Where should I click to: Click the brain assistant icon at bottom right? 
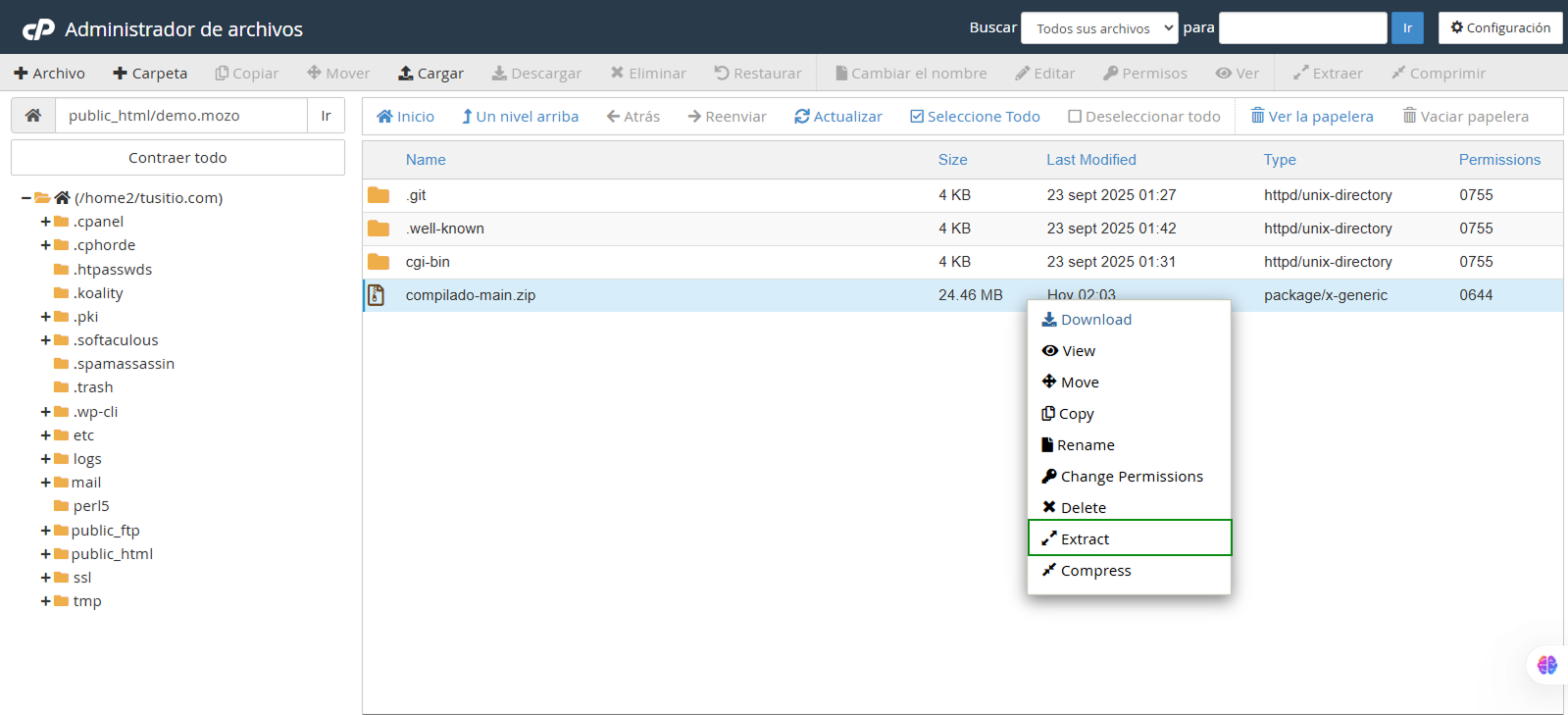[1546, 665]
